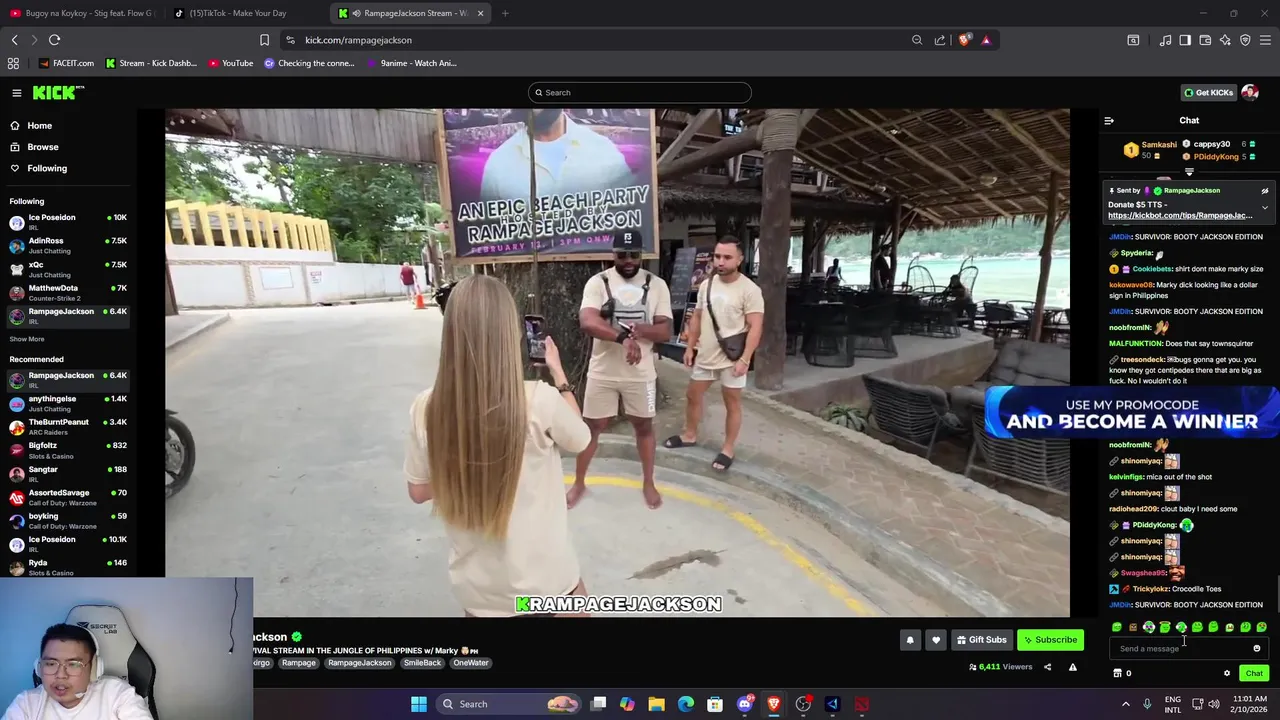Click the Rampage tag under stream title
Viewport: 1280px width, 720px height.
298,663
